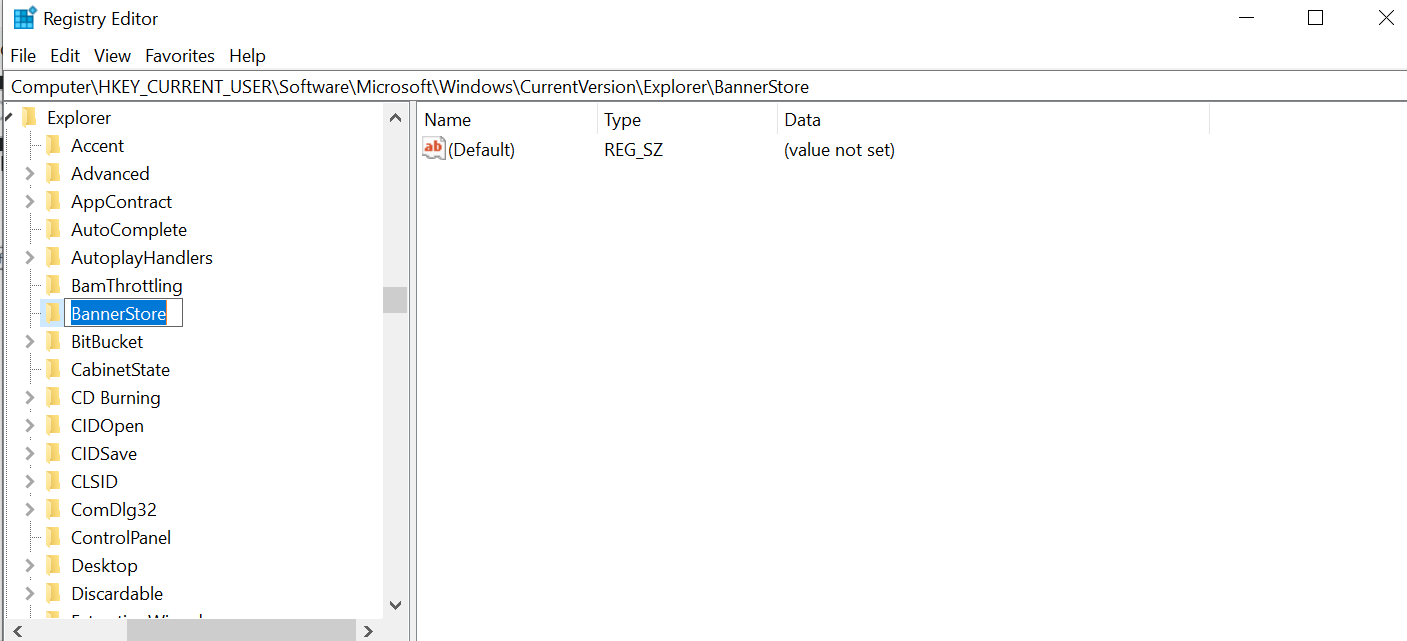Open the File menu
Viewport: 1407px width, 641px height.
[23, 56]
